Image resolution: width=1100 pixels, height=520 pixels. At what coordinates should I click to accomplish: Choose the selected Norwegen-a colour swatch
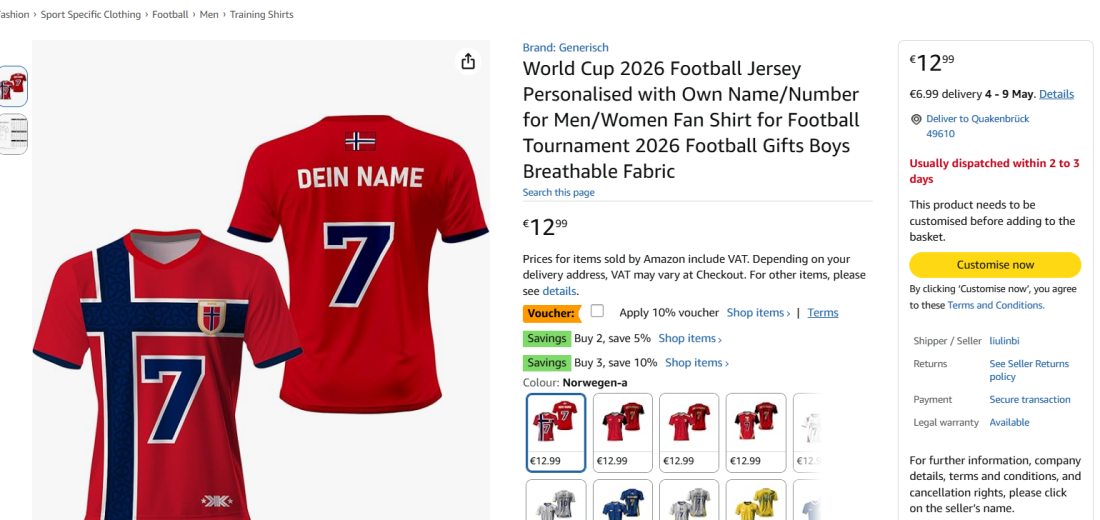[556, 432]
